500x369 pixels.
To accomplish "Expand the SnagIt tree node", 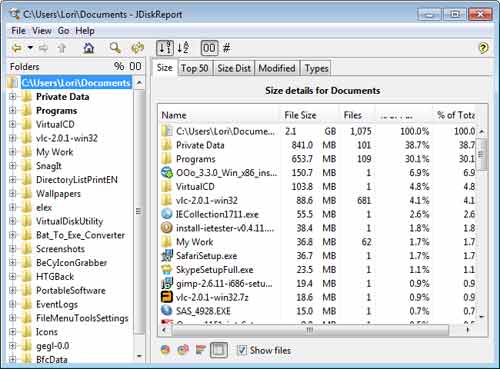I will click(x=12, y=166).
